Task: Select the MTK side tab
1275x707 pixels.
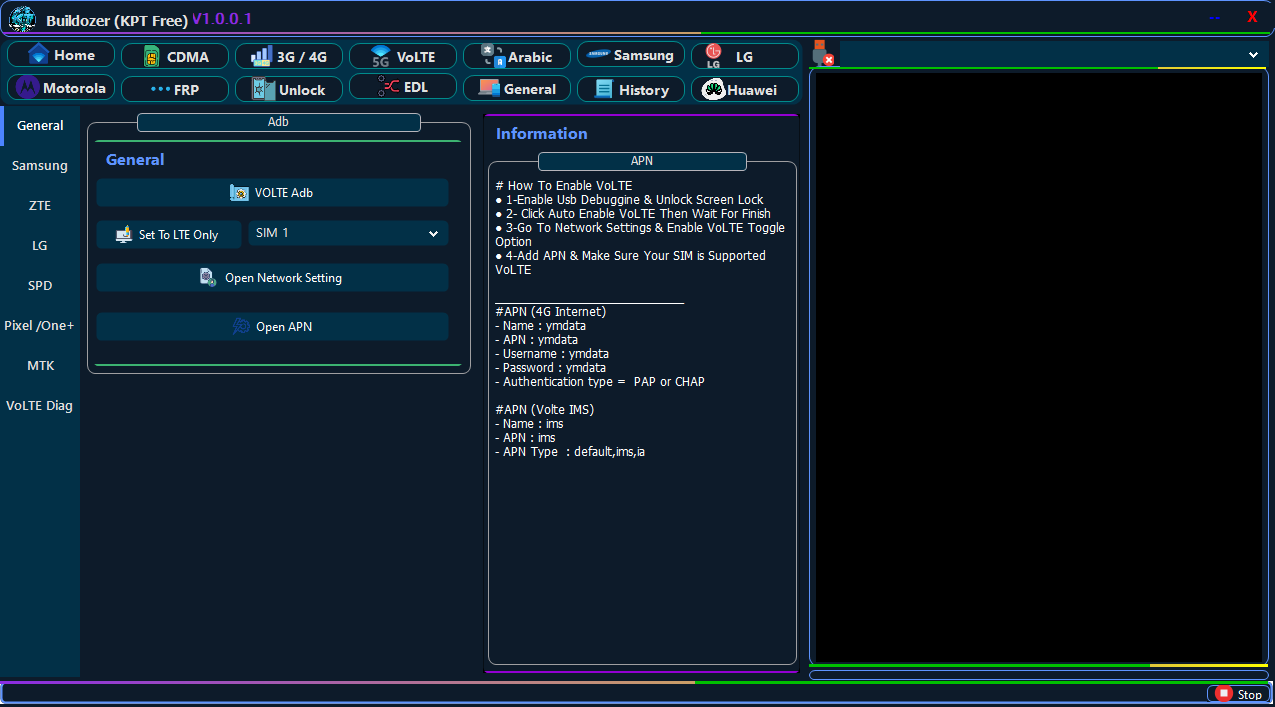Action: pyautogui.click(x=40, y=366)
